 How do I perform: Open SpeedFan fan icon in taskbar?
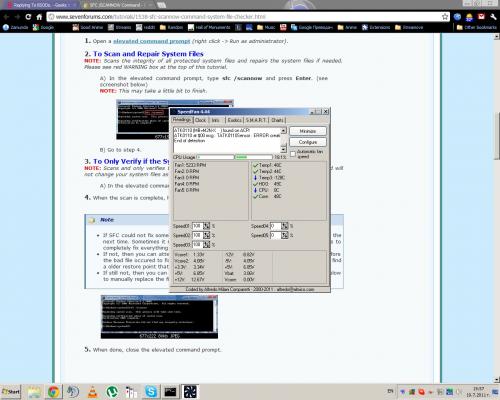pyautogui.click(x=190, y=392)
